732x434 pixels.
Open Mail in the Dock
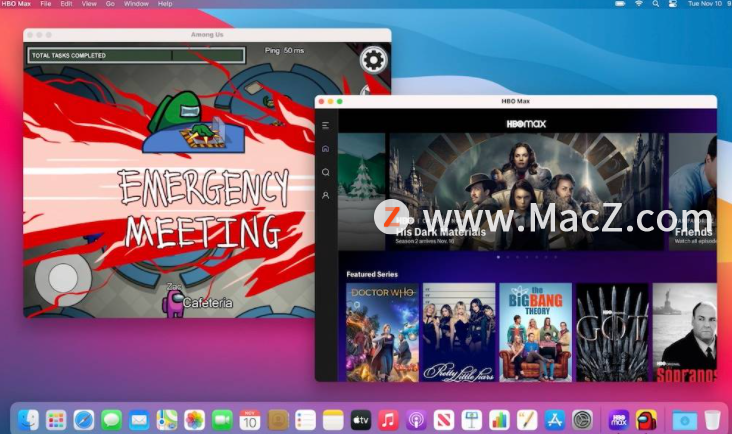tap(139, 420)
